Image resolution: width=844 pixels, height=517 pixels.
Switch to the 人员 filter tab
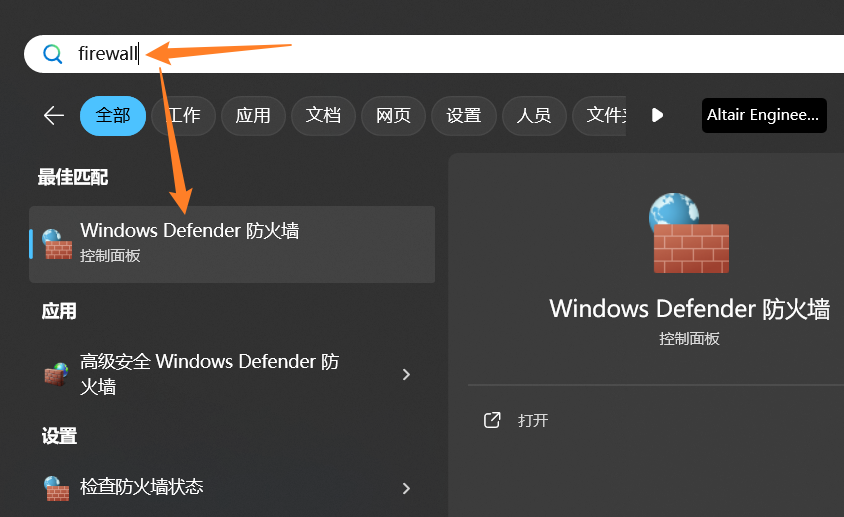(534, 115)
